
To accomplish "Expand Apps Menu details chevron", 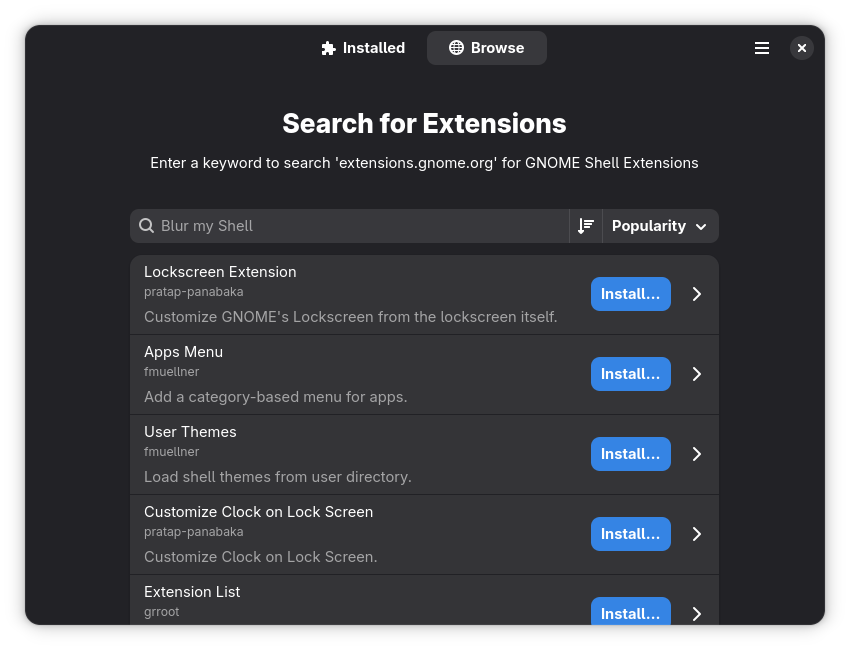I will tap(697, 374).
